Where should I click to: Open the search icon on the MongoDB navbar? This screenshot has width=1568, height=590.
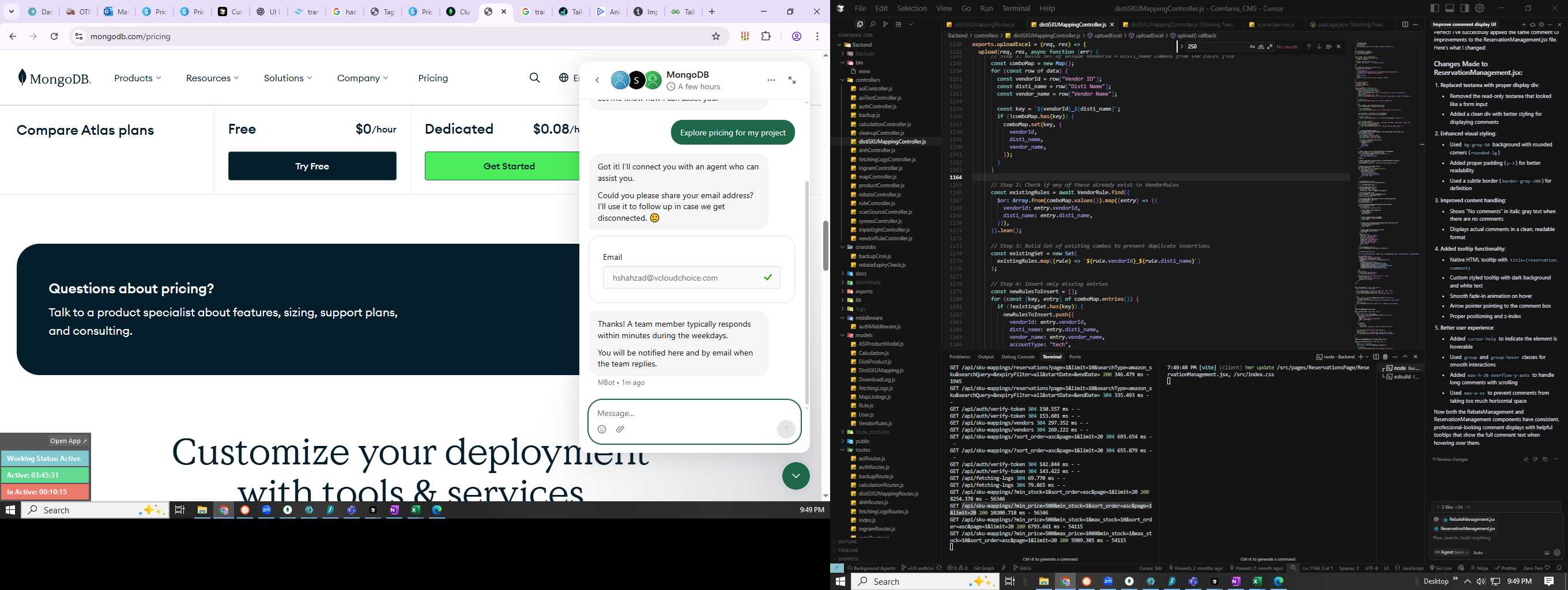click(534, 78)
